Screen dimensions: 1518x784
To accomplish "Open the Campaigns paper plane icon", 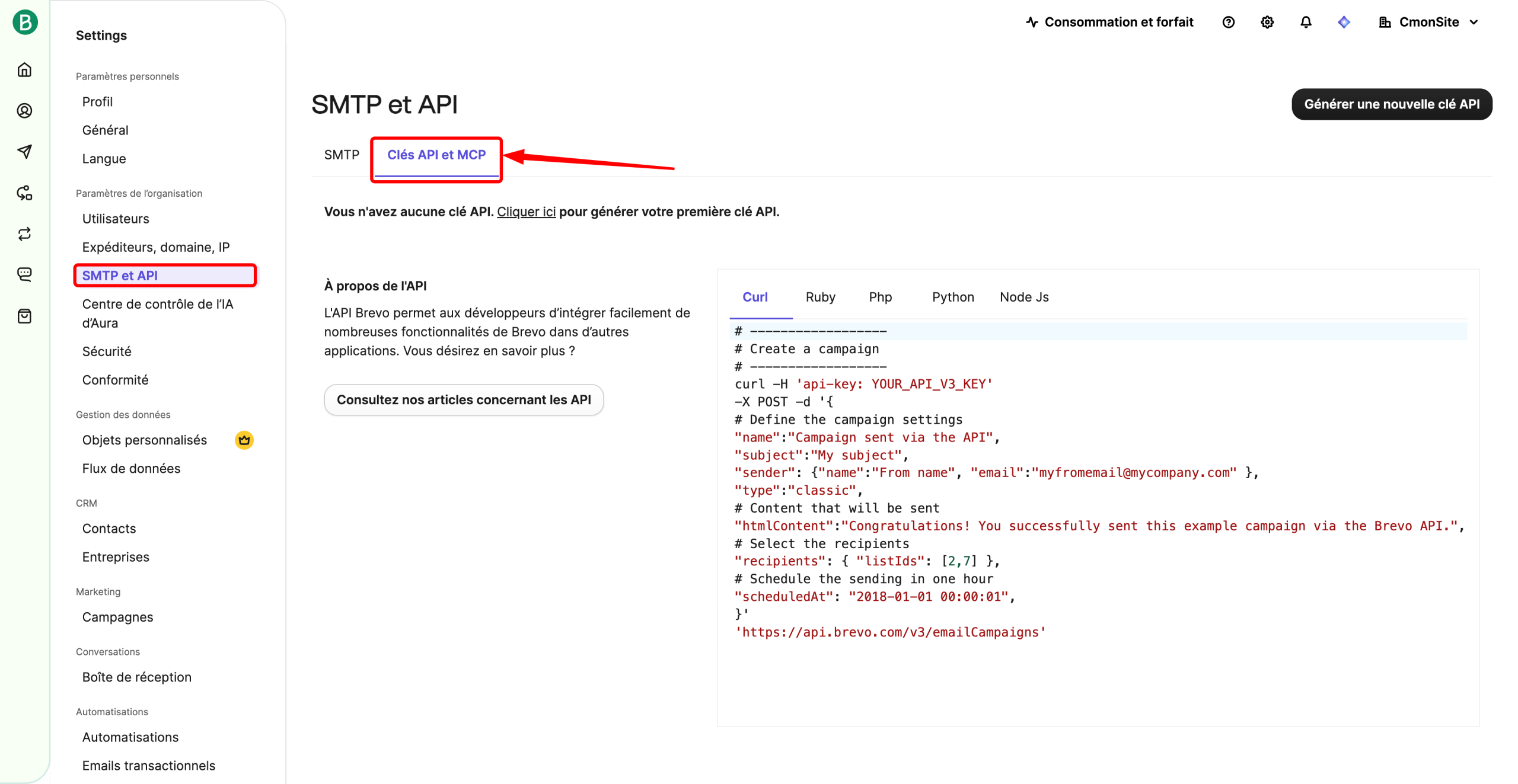I will [24, 152].
